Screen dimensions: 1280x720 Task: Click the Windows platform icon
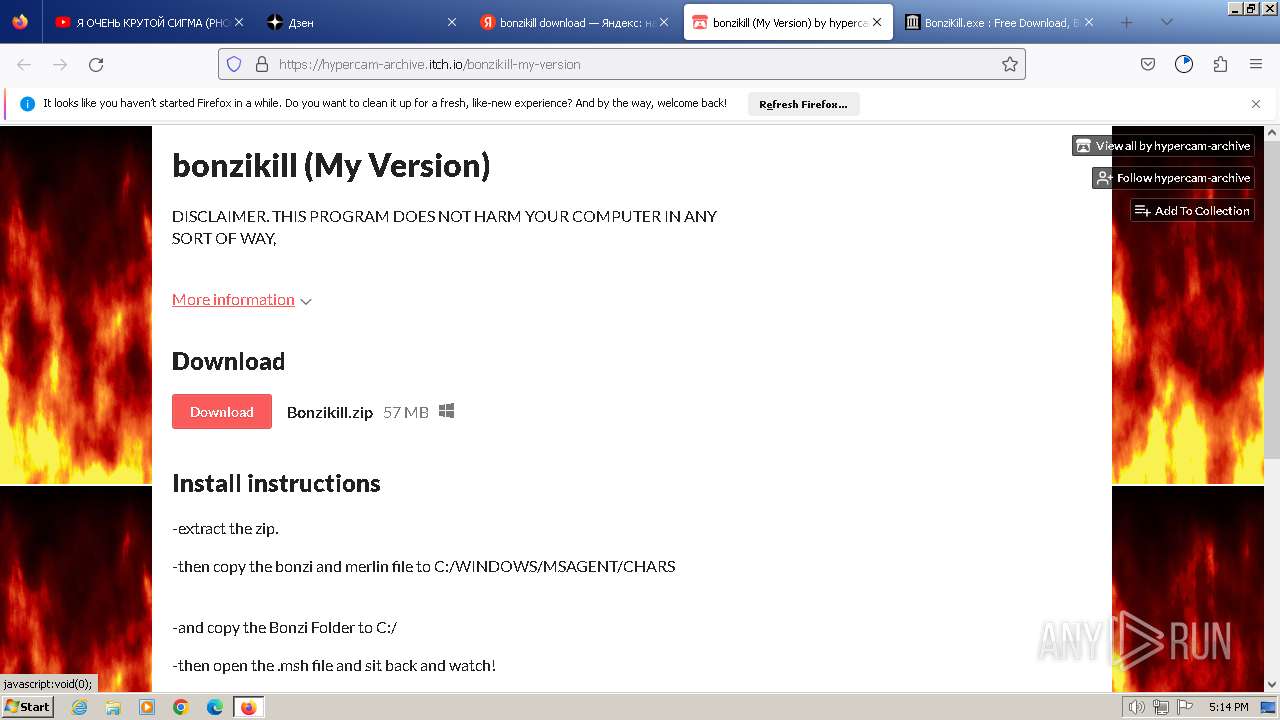pos(447,411)
